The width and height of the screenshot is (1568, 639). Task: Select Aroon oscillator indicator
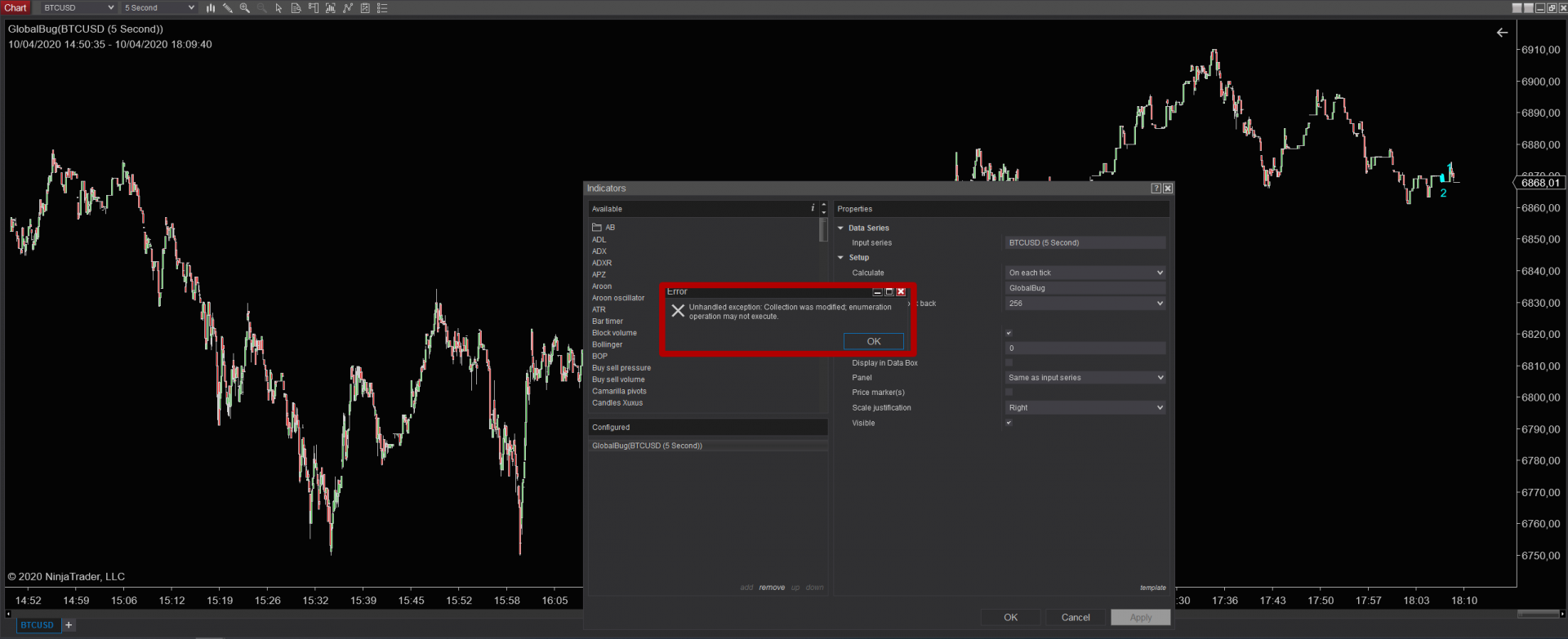pos(618,298)
